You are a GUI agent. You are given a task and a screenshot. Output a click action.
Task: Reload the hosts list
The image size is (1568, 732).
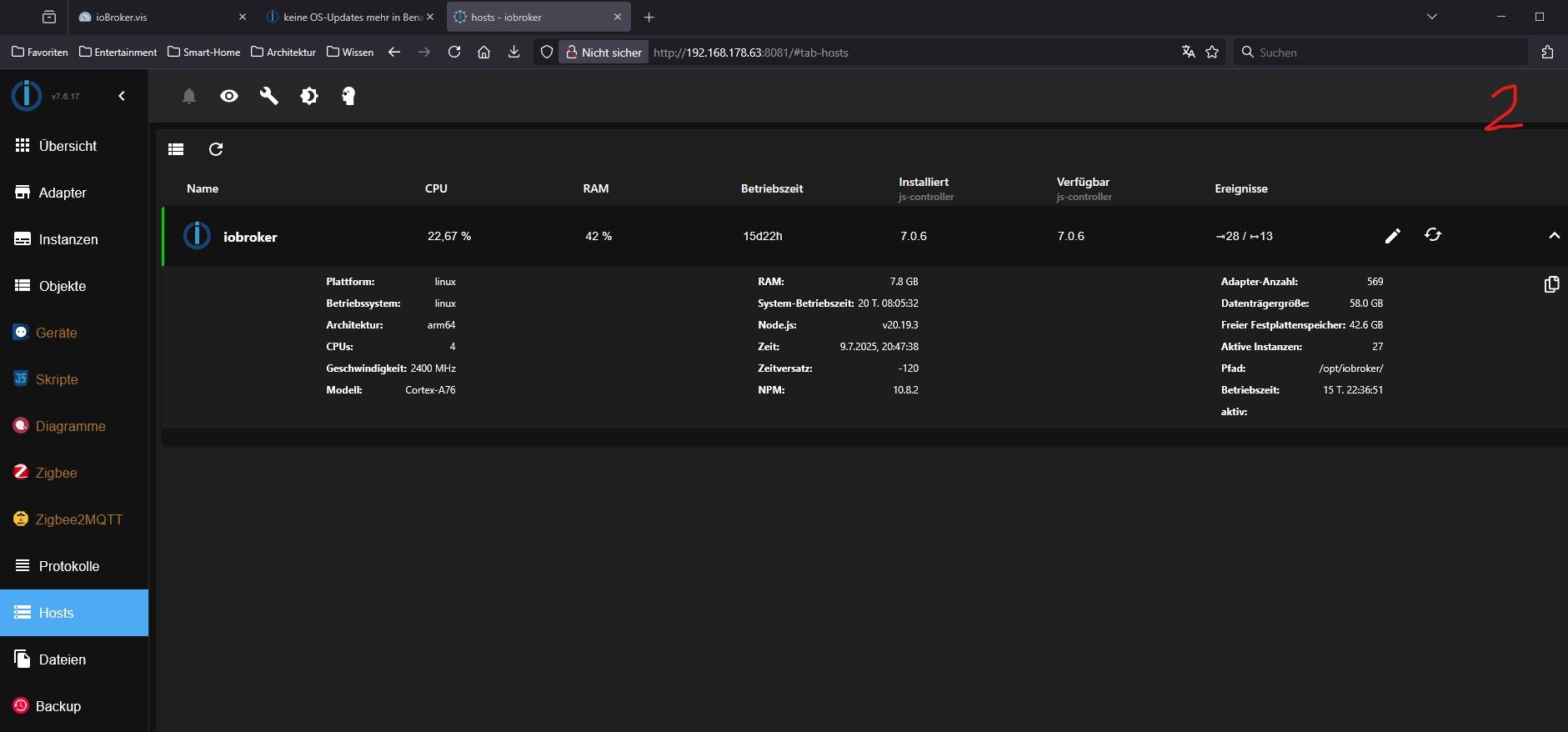tap(216, 149)
